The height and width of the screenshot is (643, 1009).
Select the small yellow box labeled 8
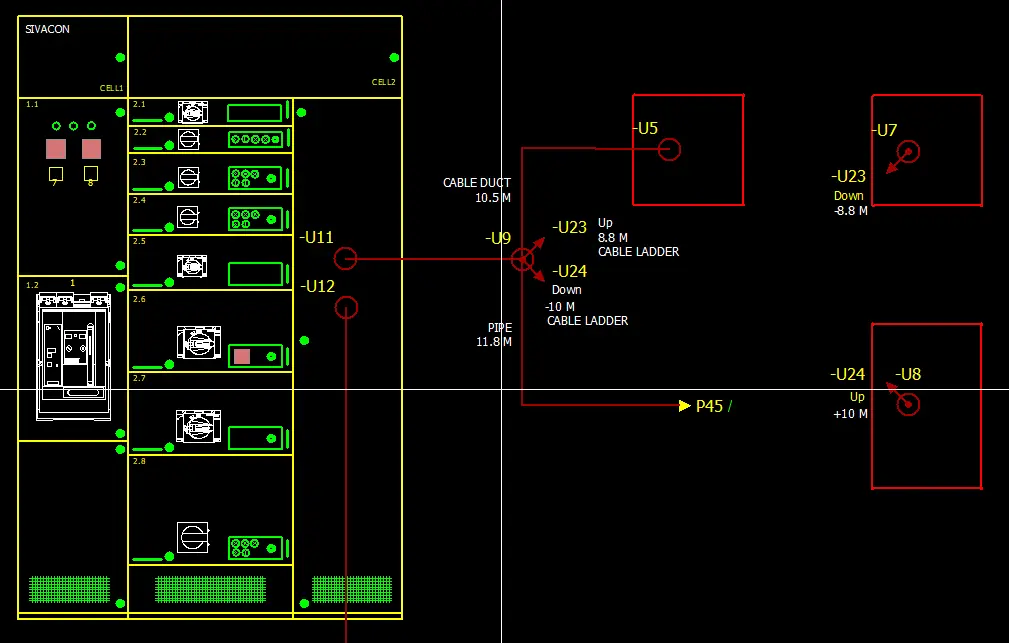coord(91,173)
